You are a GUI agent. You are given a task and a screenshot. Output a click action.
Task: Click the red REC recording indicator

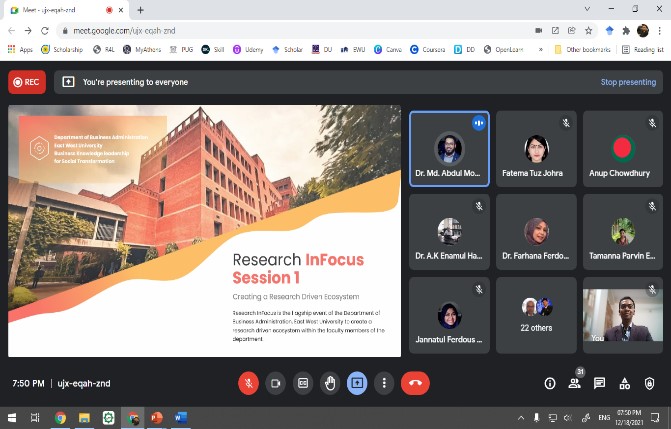27,82
